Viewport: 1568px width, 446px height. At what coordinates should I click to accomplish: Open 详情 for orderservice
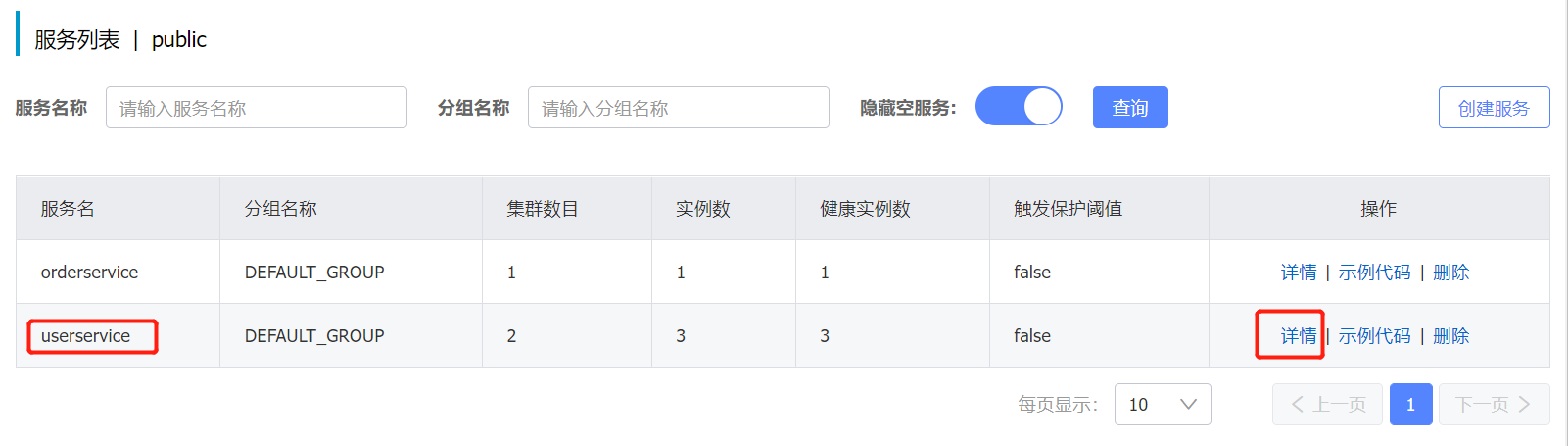(1299, 273)
